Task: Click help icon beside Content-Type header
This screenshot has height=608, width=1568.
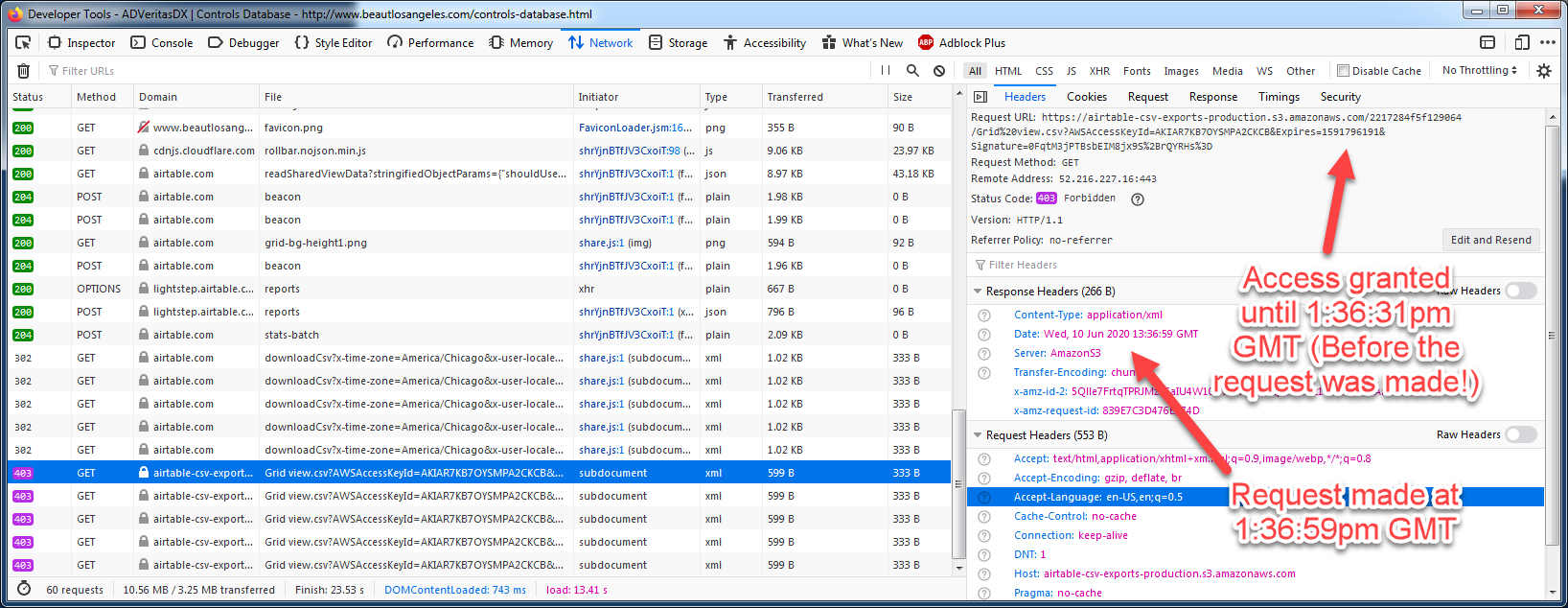Action: [983, 316]
